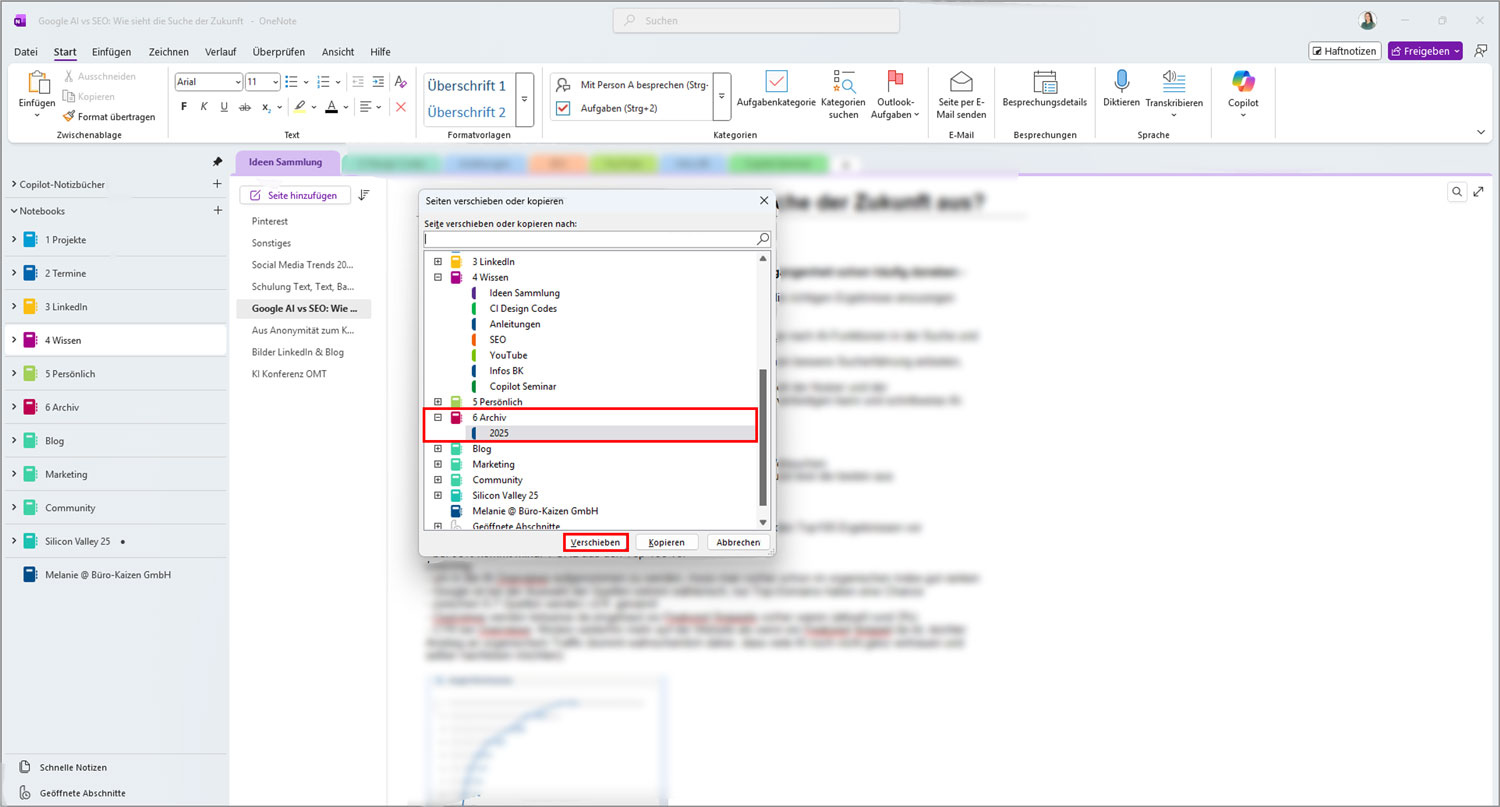The width and height of the screenshot is (1500, 807).
Task: Open the Copilot assistant
Action: pos(1243,90)
